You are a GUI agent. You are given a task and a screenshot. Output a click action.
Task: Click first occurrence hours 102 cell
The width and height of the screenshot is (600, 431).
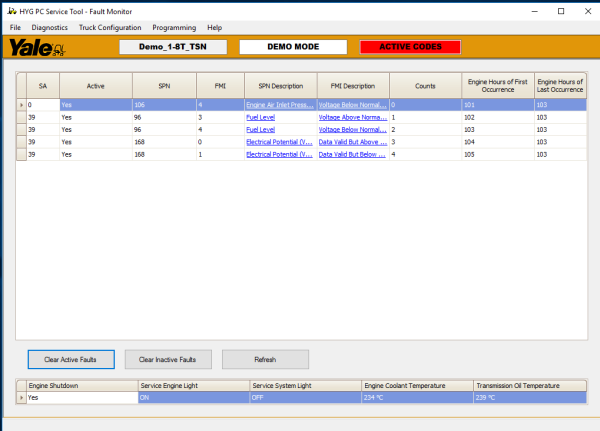tap(498, 118)
